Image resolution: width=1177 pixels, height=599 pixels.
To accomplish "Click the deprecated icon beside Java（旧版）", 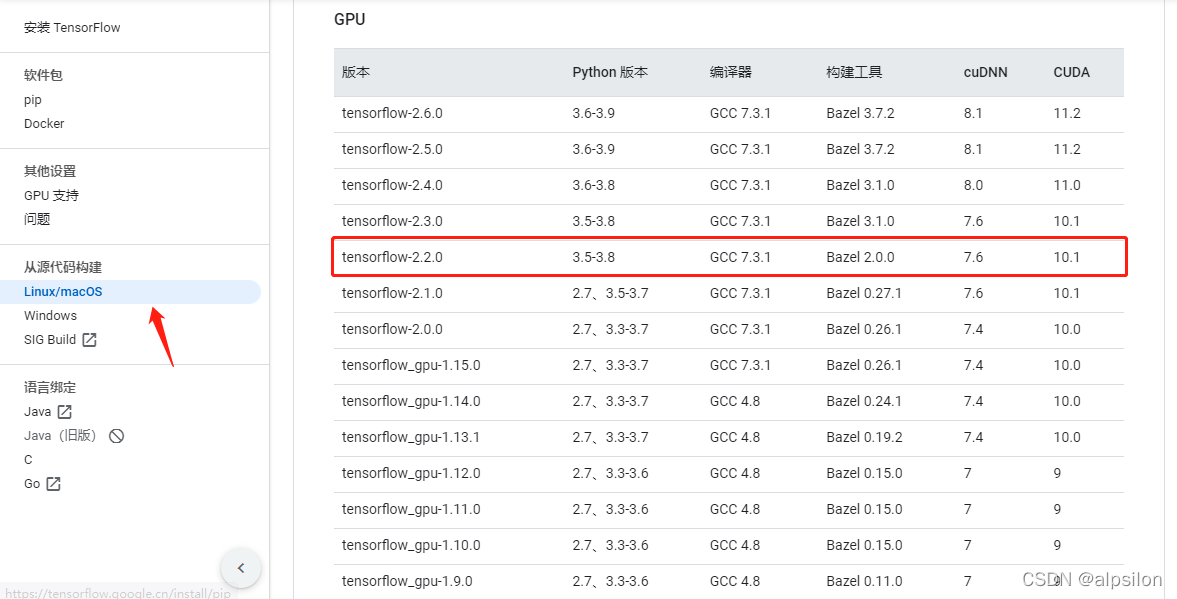I will coord(116,435).
